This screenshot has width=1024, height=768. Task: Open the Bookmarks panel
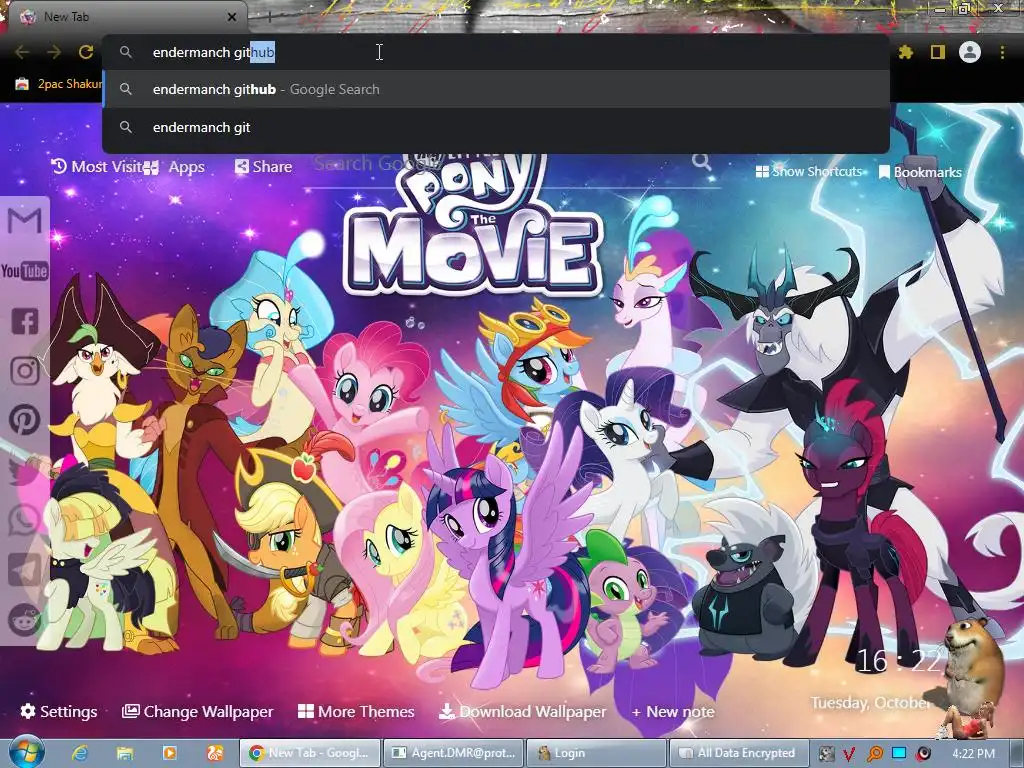(920, 172)
